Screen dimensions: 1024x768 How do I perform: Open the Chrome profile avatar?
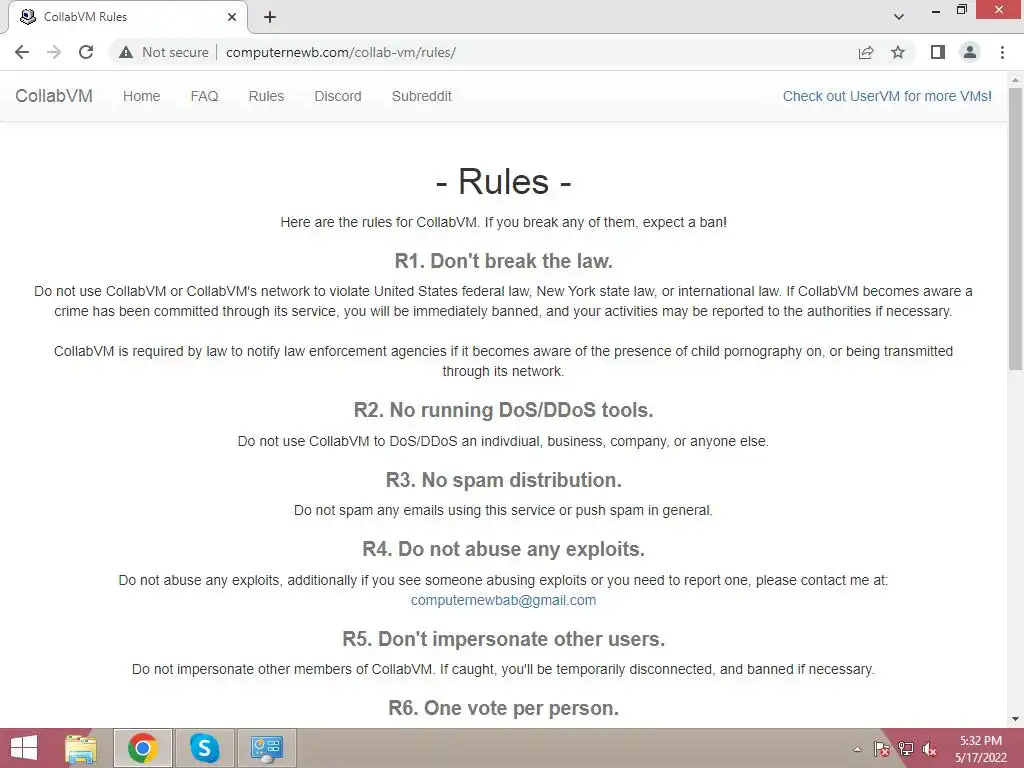point(970,52)
